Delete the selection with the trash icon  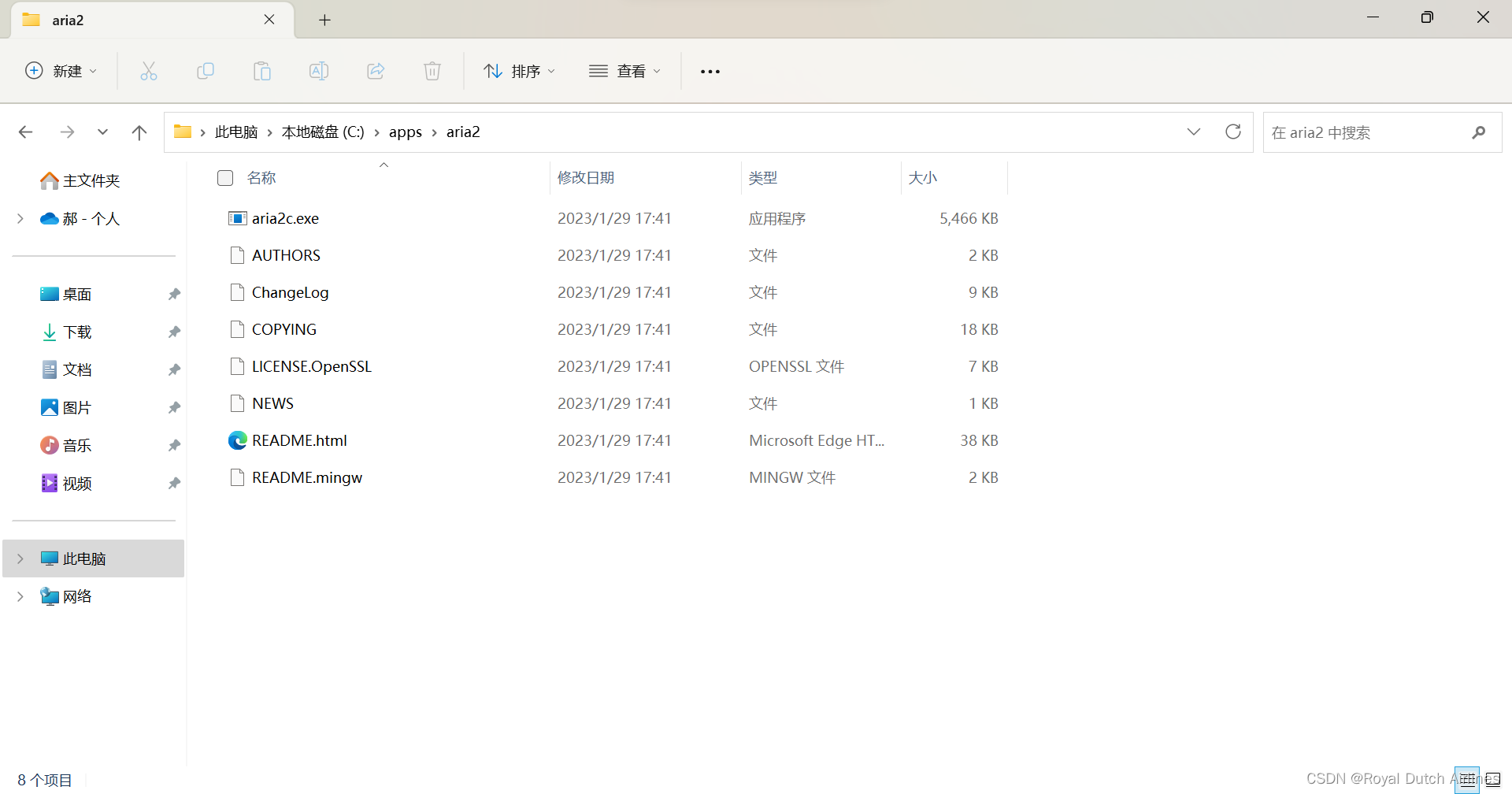coord(432,71)
